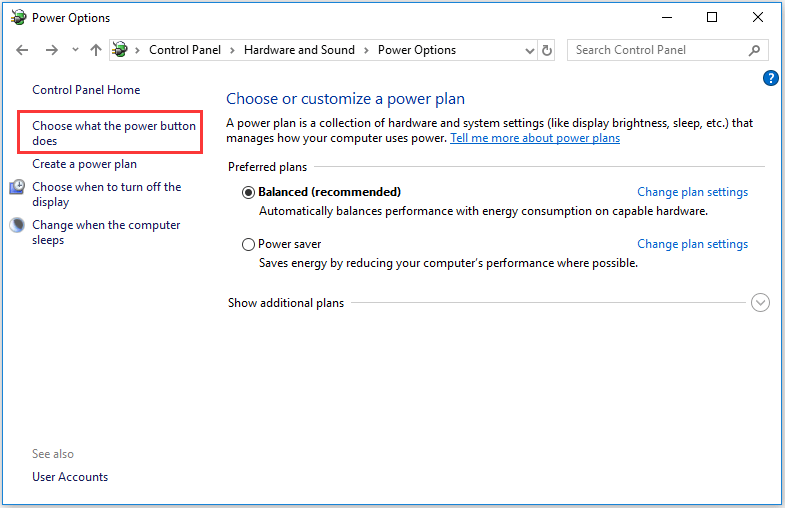
Task: Open Choose what the power button does
Action: (113, 133)
